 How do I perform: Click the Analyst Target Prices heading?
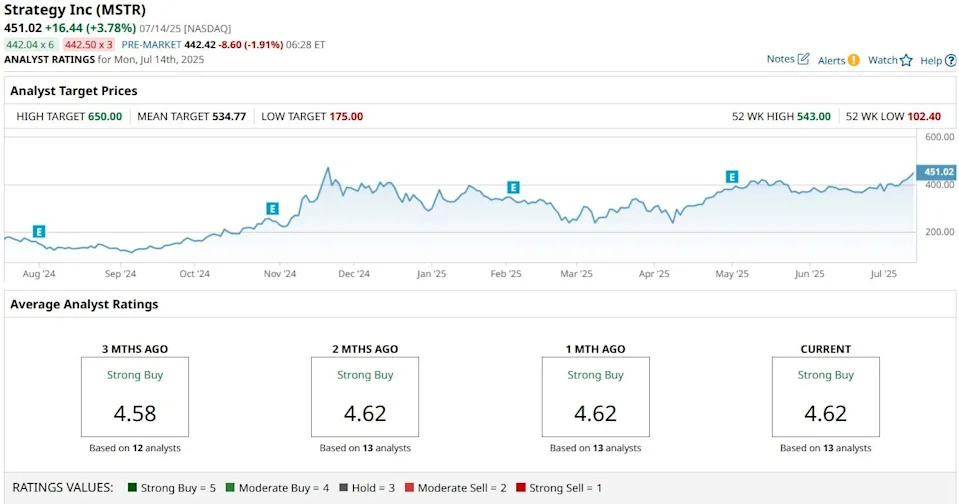click(73, 91)
